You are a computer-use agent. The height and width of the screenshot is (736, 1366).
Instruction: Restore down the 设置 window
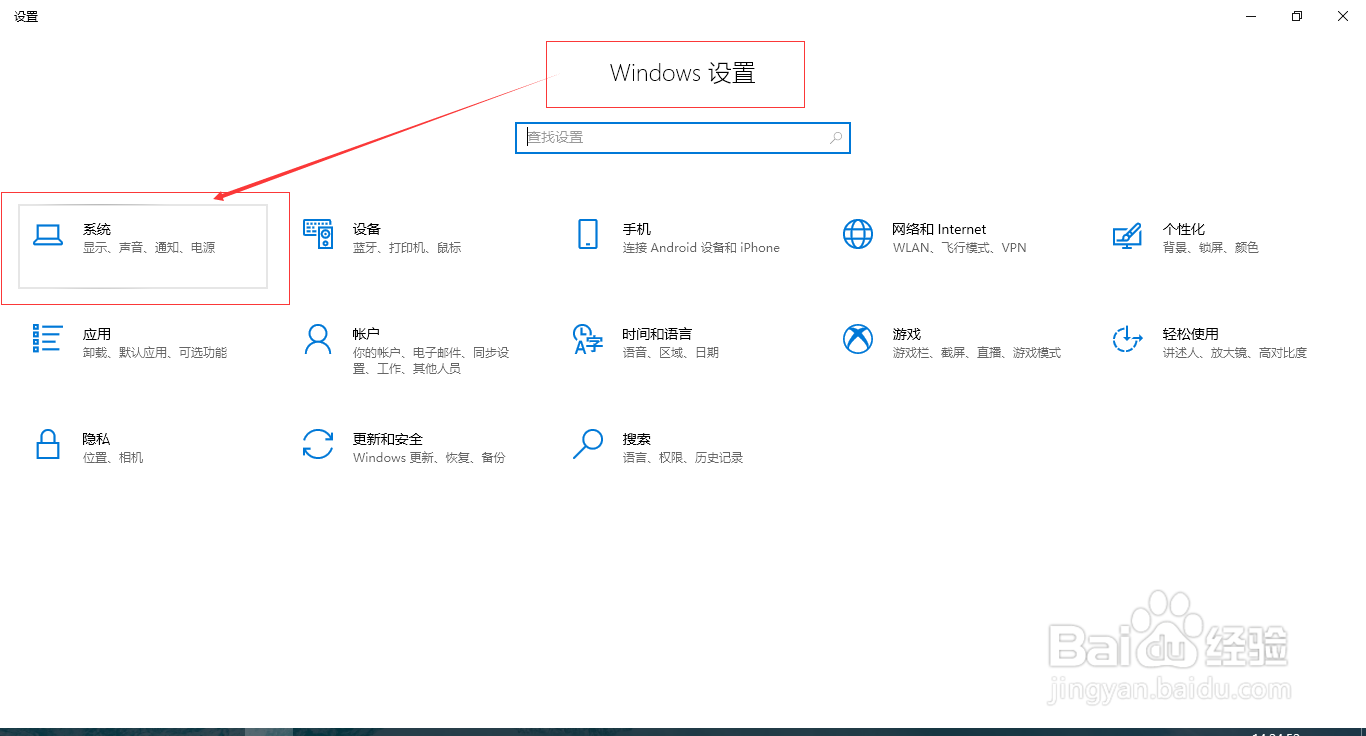(x=1297, y=16)
